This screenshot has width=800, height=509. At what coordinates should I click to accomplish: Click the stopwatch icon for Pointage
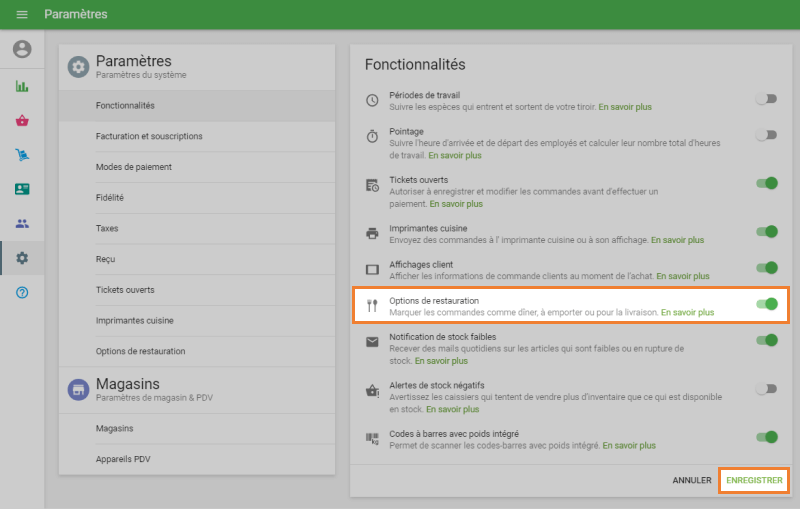click(x=372, y=137)
